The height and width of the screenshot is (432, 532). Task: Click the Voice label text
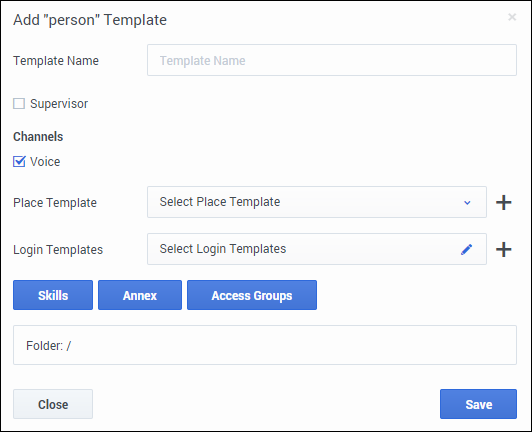click(45, 162)
